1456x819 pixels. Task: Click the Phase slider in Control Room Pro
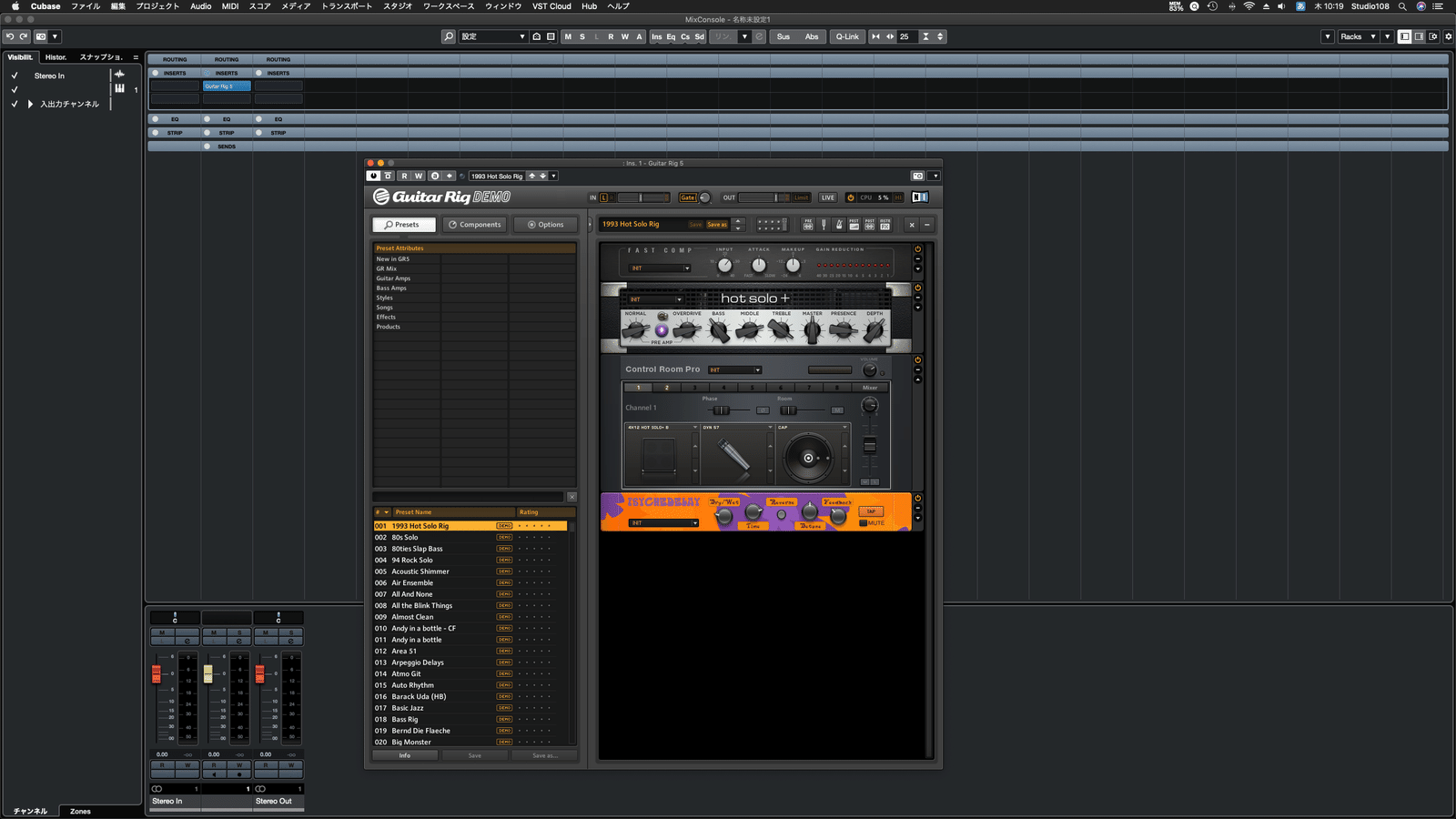pos(721,410)
